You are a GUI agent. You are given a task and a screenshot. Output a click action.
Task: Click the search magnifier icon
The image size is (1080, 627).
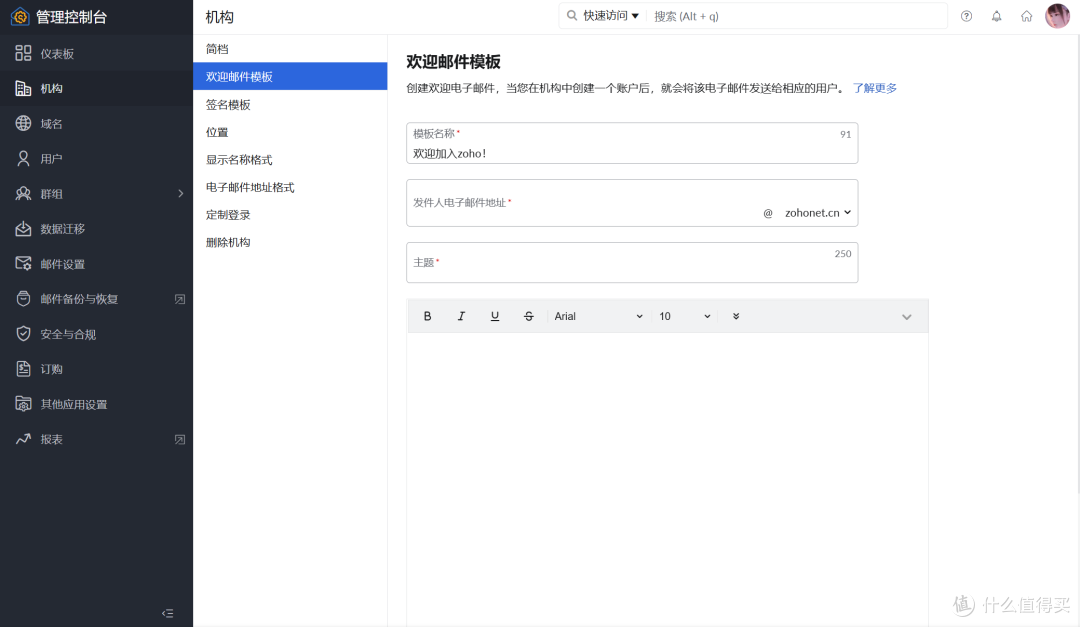(x=572, y=15)
